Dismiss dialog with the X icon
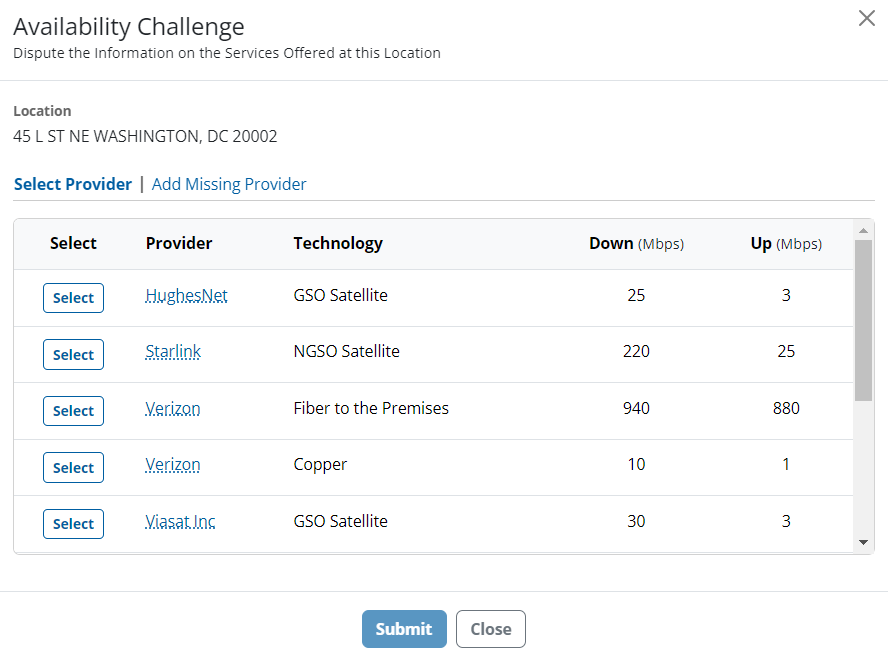The image size is (888, 655). (866, 18)
